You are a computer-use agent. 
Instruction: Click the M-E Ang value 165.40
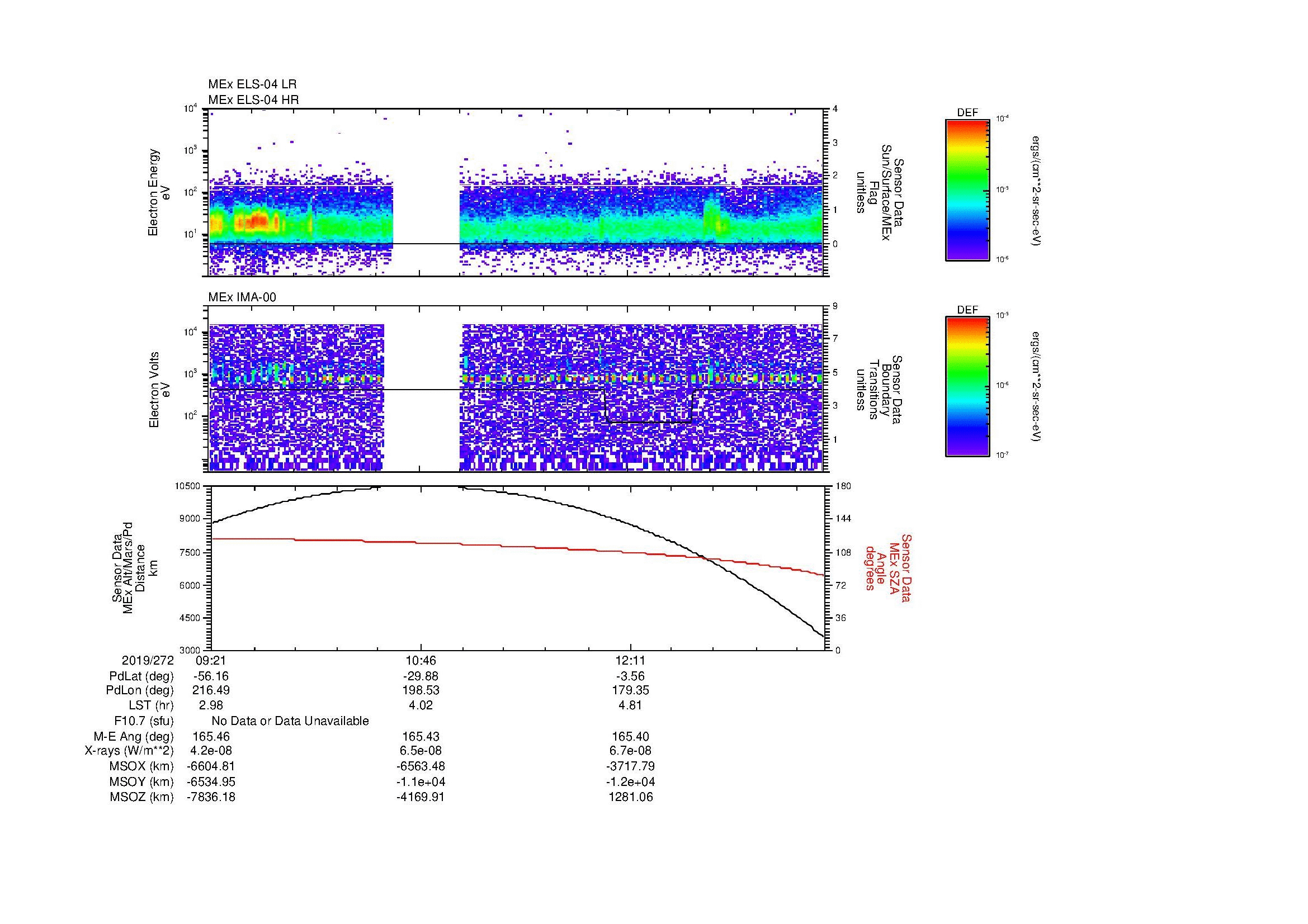631,736
